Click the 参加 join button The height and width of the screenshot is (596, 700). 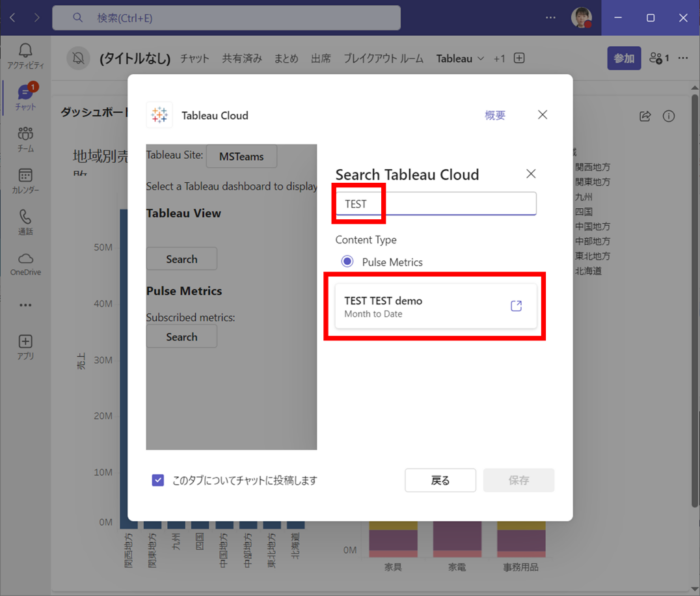click(x=624, y=58)
